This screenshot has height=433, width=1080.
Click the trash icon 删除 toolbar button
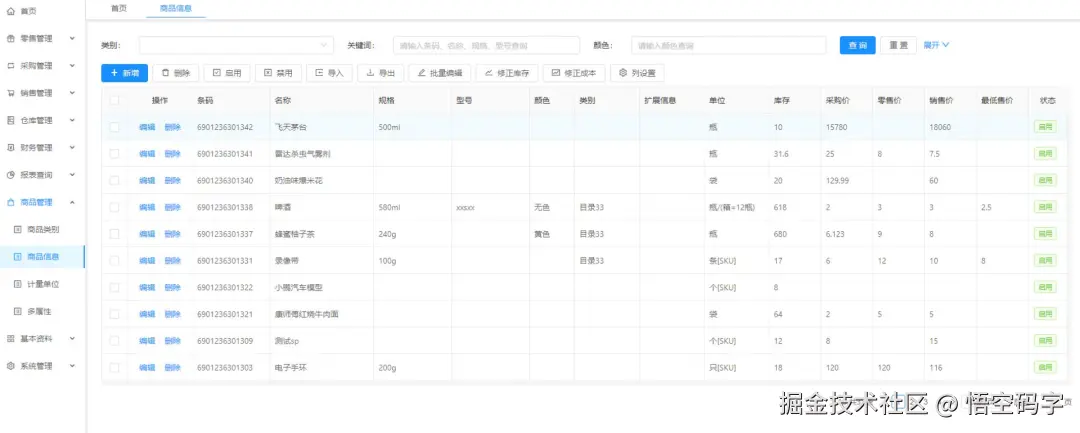coord(176,73)
